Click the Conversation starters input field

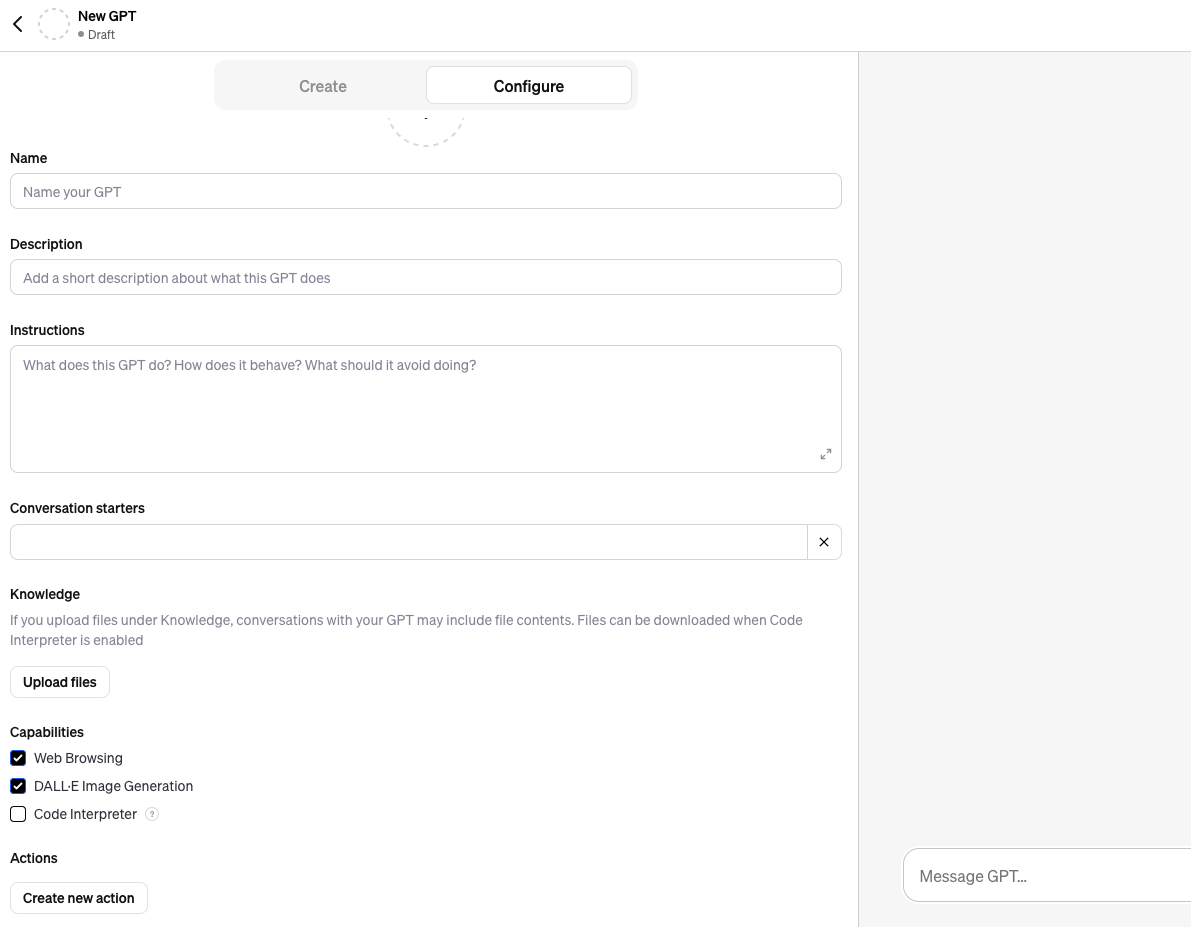pyautogui.click(x=408, y=542)
